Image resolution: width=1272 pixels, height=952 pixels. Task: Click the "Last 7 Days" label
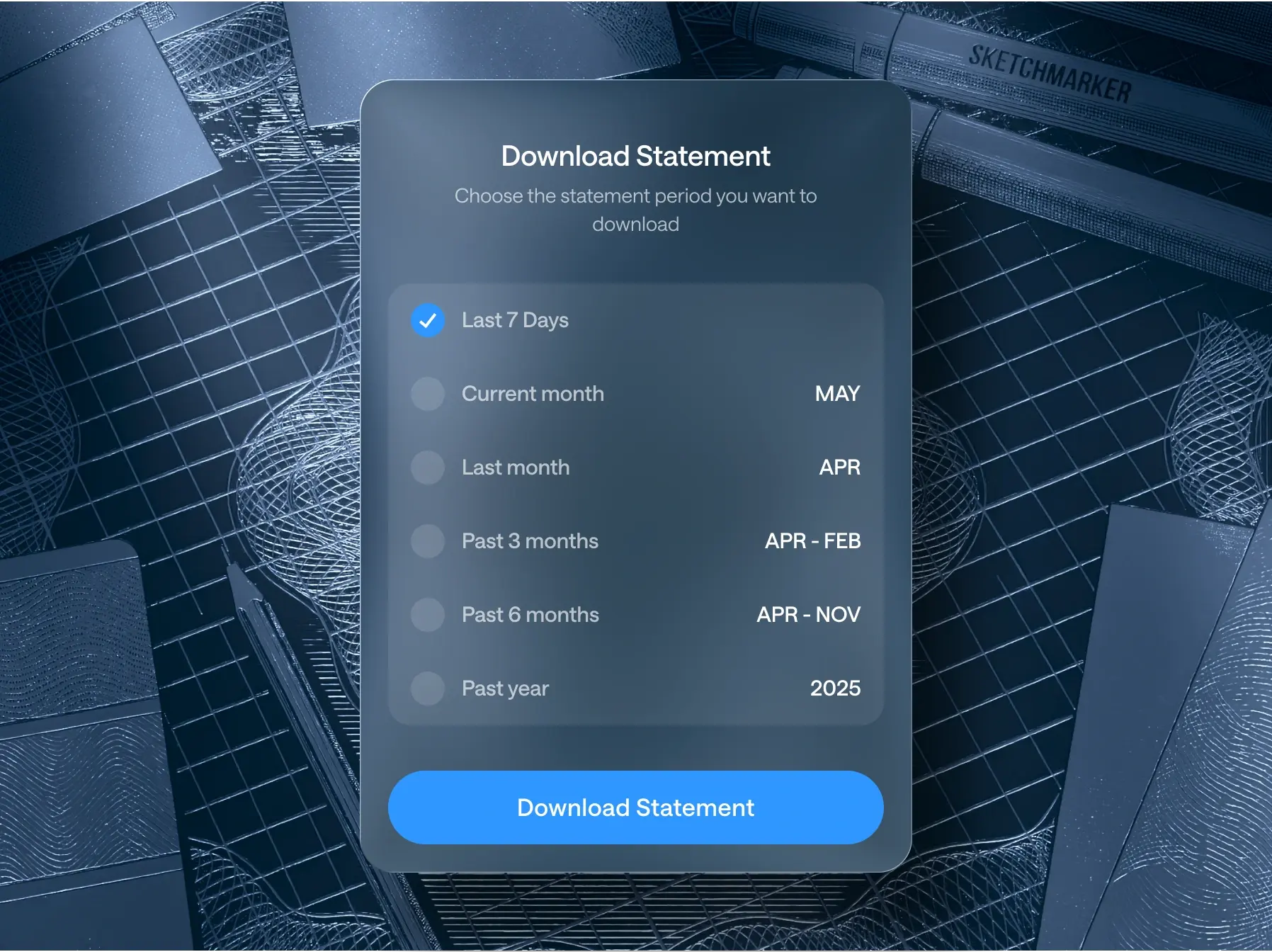515,320
